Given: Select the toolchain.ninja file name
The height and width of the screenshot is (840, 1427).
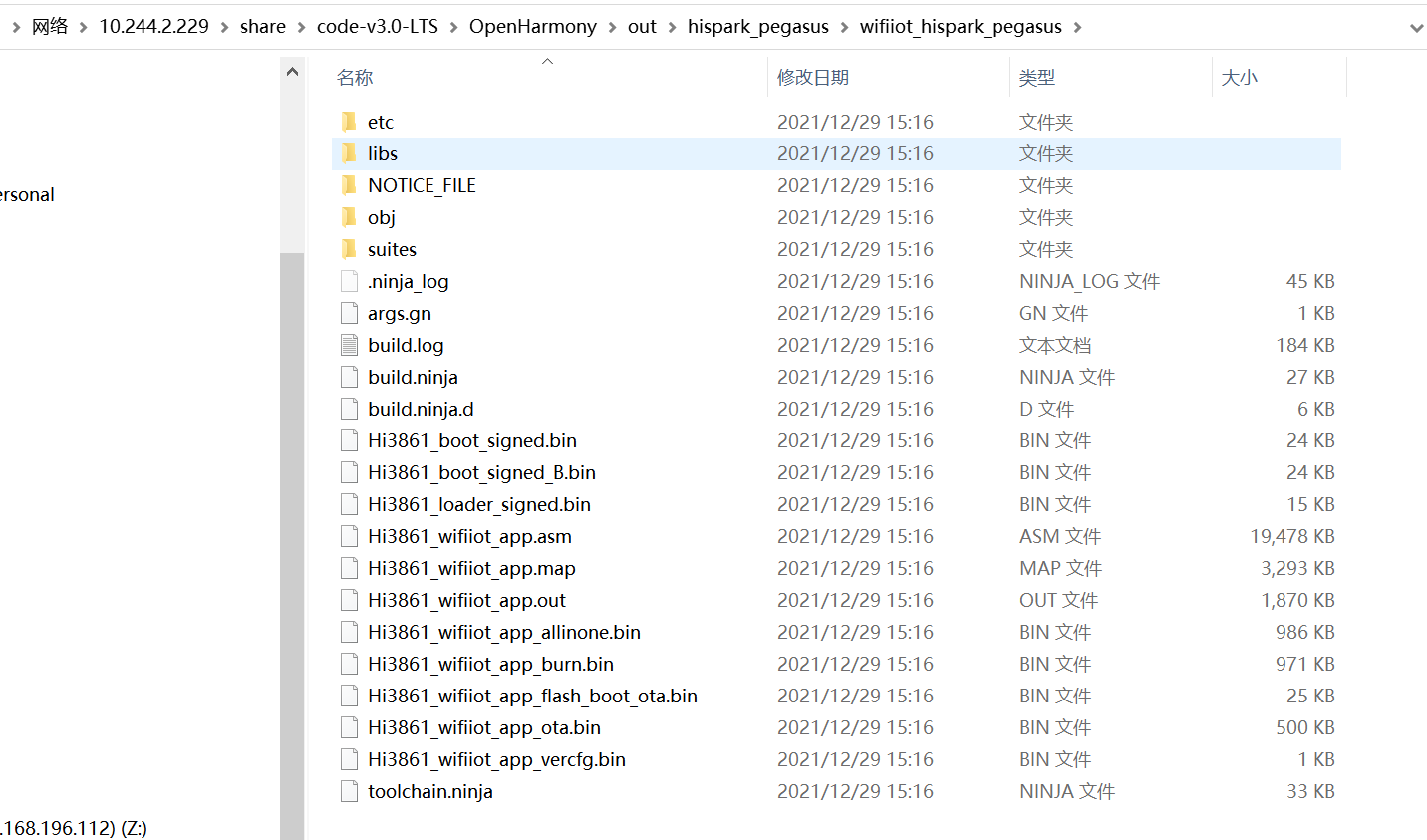Looking at the screenshot, I should click(430, 791).
